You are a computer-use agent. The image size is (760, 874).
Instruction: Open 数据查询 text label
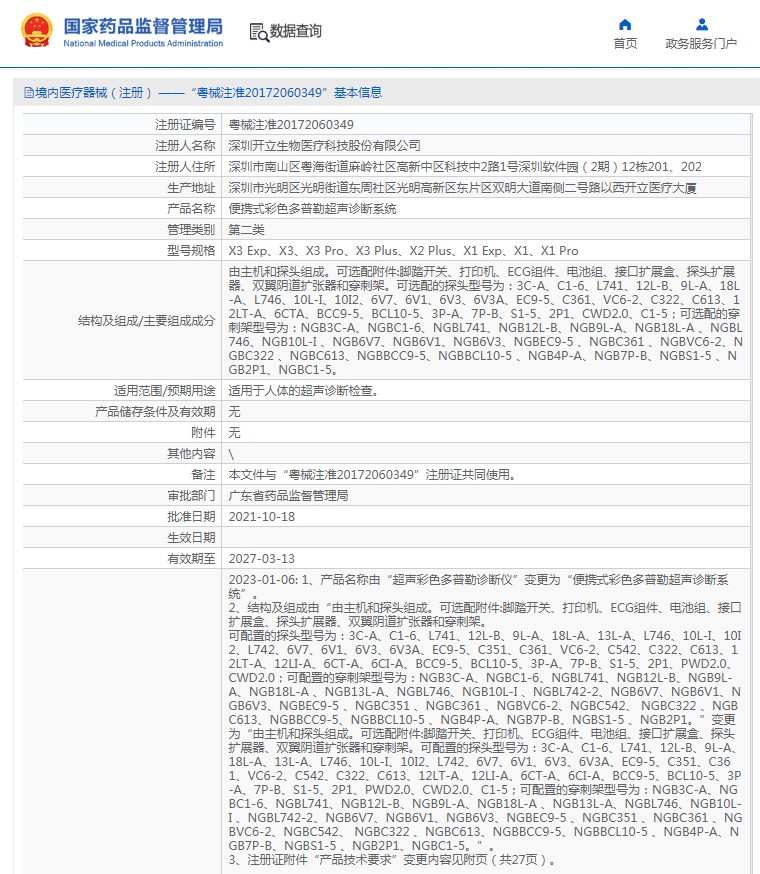pos(296,32)
